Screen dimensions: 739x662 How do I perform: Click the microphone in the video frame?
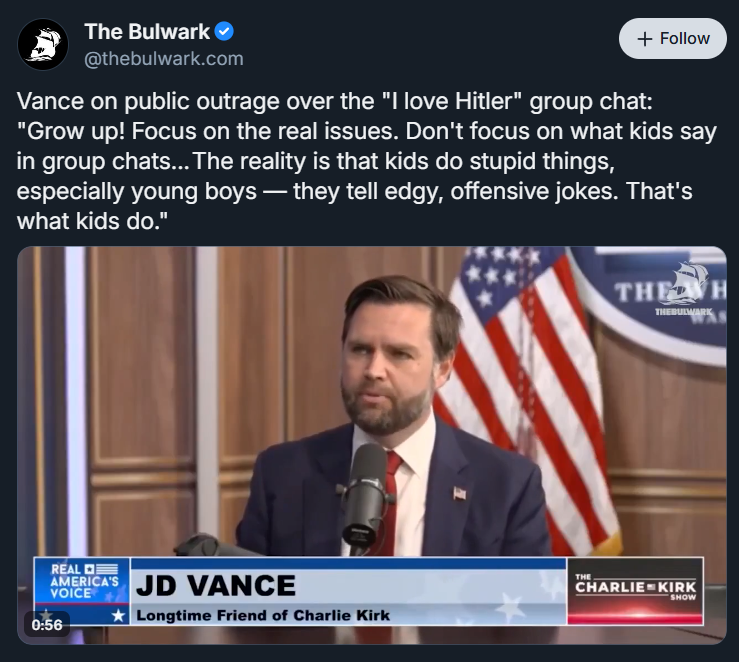(367, 490)
